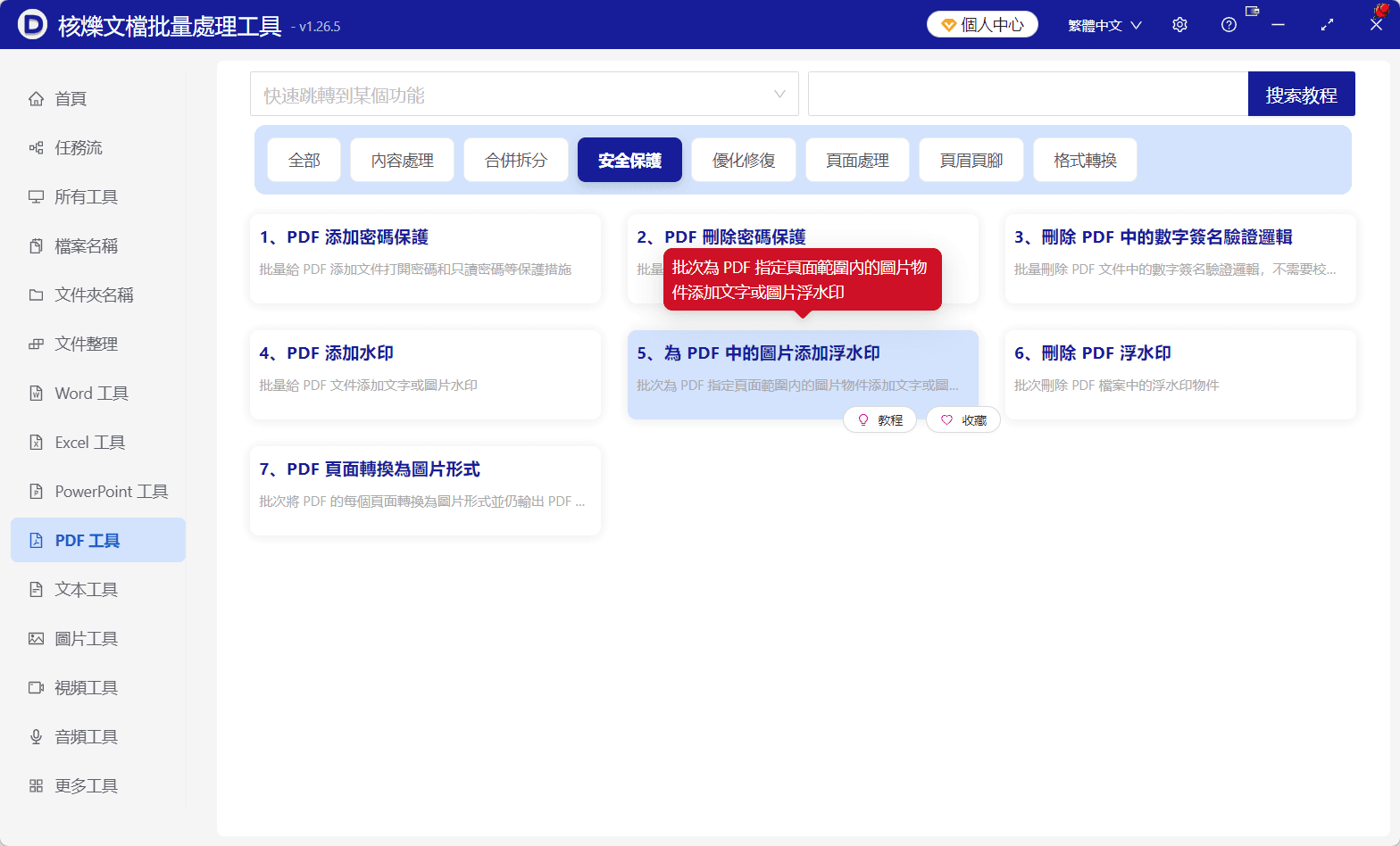The height and width of the screenshot is (846, 1400).
Task: Open PDF 工具 in sidebar
Action: [x=98, y=540]
